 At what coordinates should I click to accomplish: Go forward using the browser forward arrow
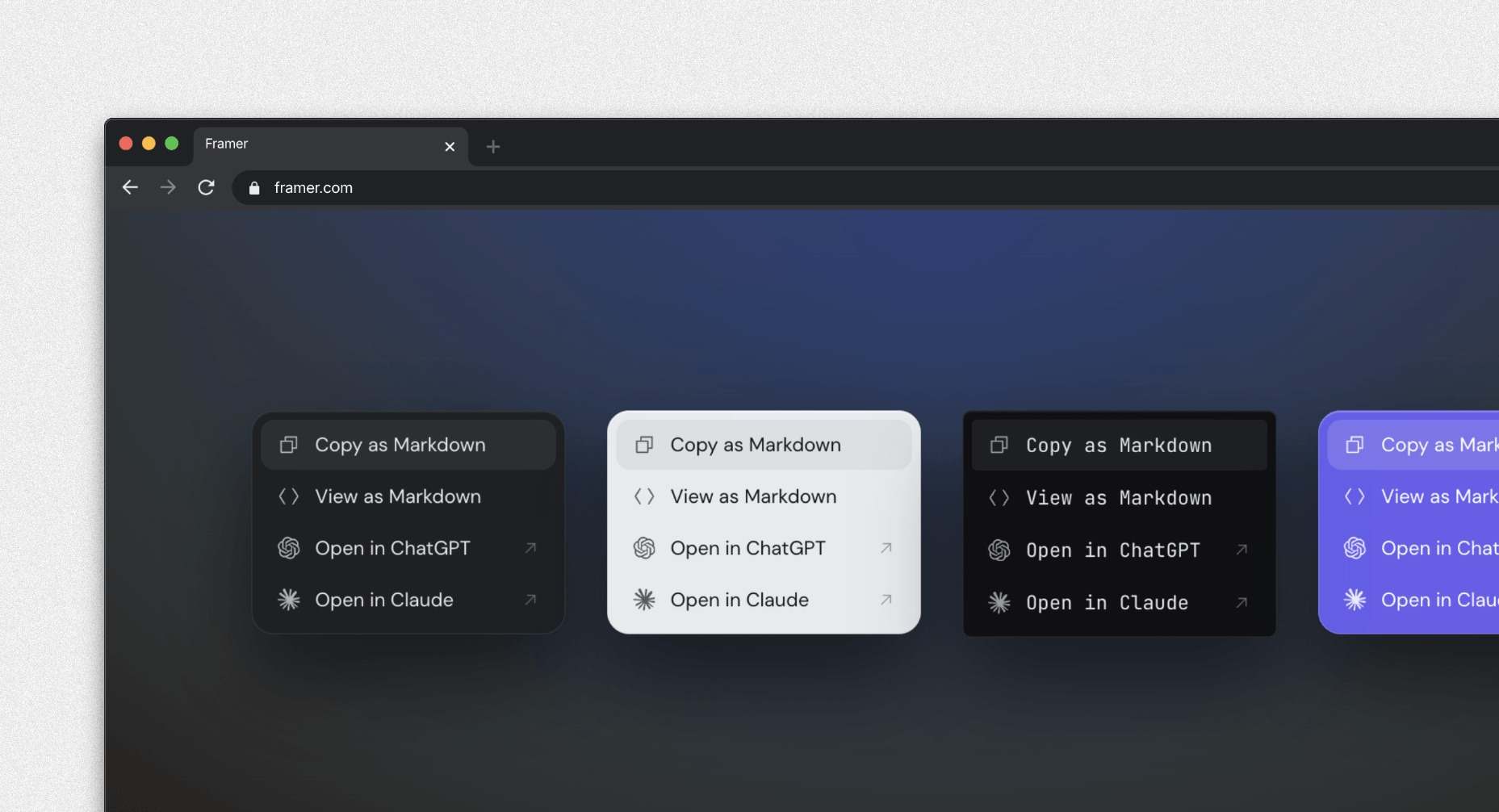click(168, 187)
